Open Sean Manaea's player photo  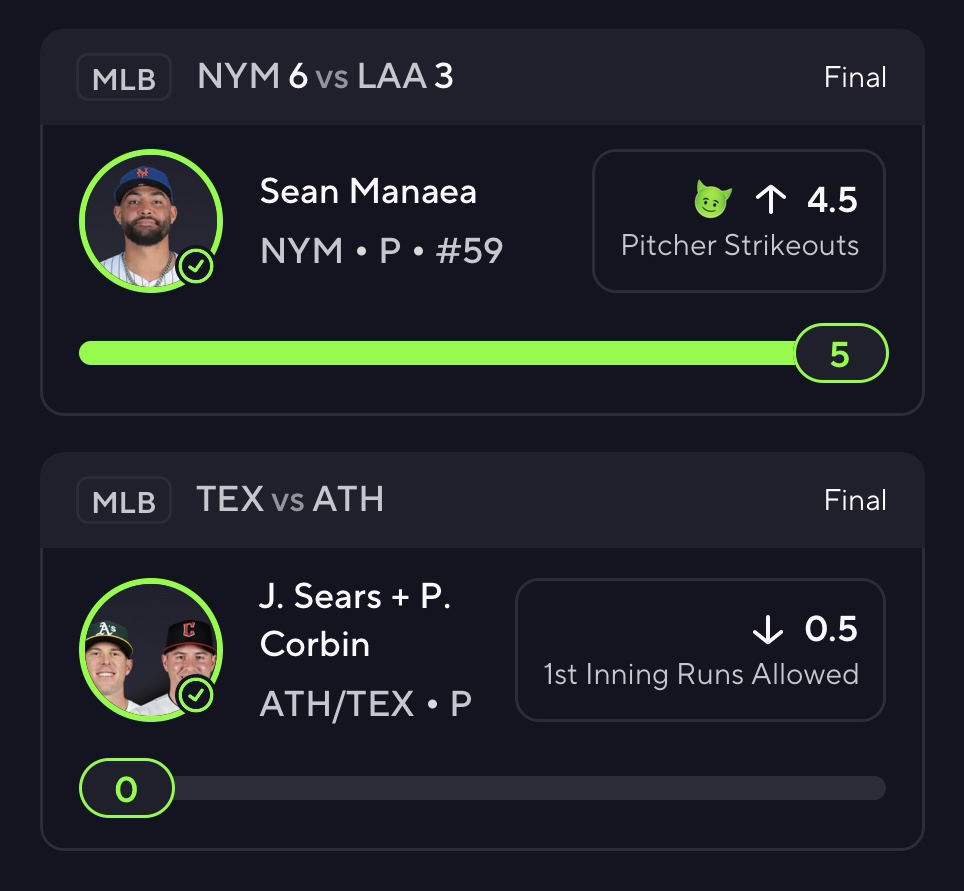[149, 220]
